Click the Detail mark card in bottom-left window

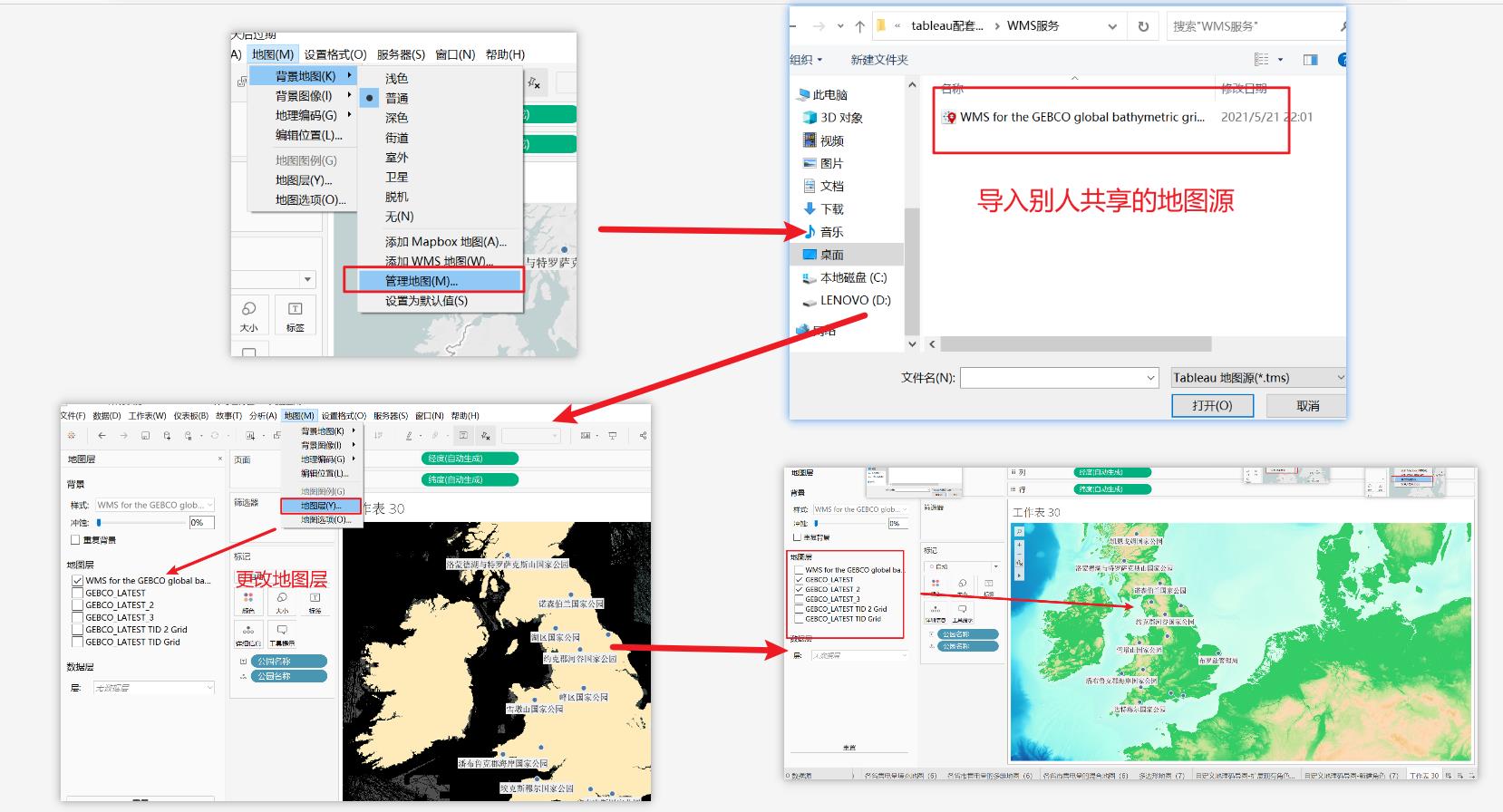[x=248, y=634]
